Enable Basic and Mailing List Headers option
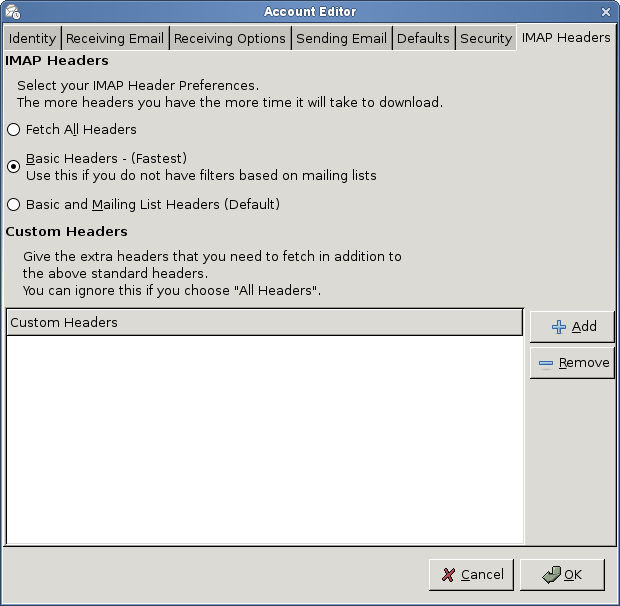This screenshot has height=606, width=620. pos(13,204)
